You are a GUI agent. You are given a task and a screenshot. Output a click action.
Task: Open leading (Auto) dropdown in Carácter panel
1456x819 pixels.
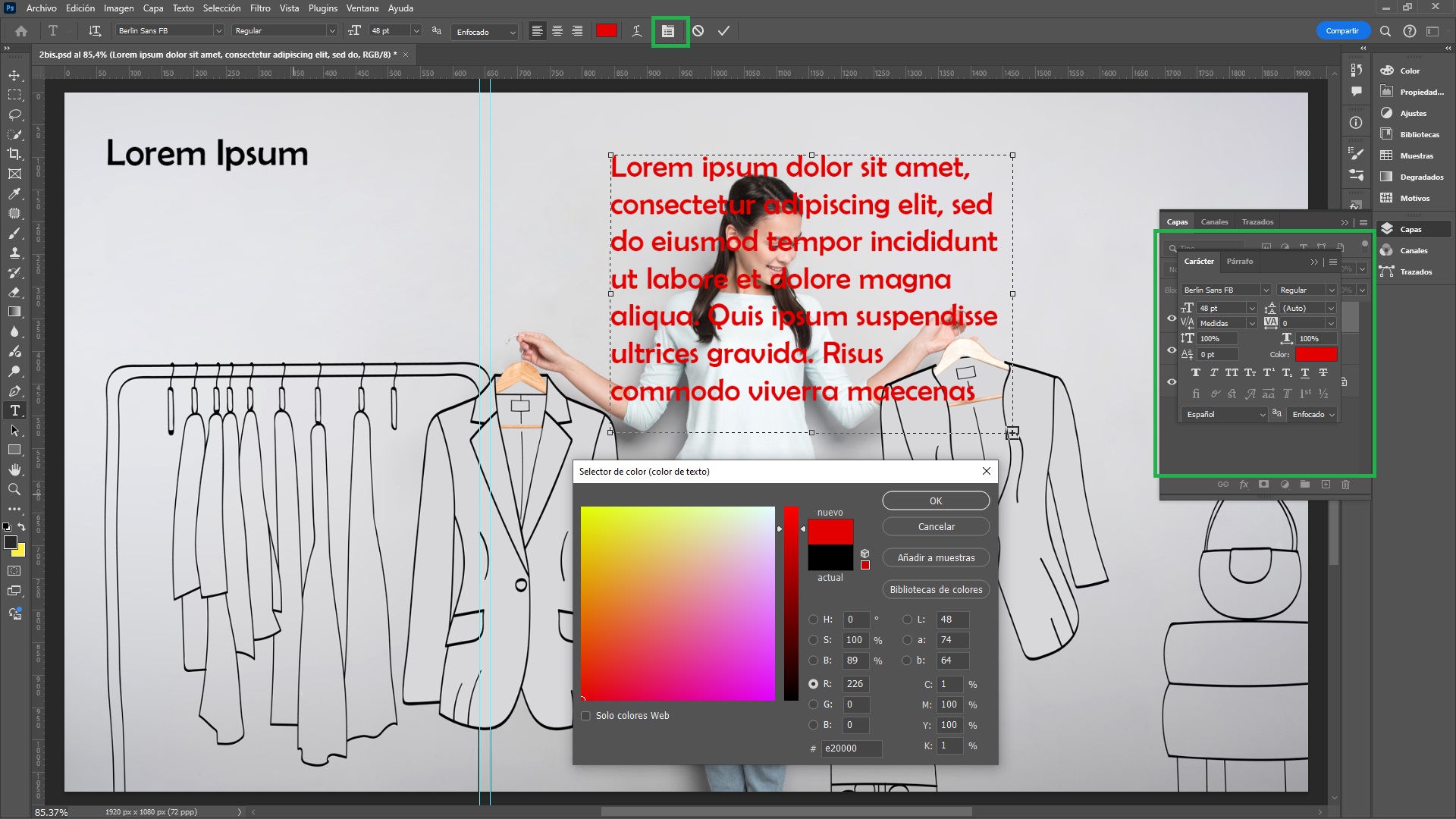coord(1331,309)
